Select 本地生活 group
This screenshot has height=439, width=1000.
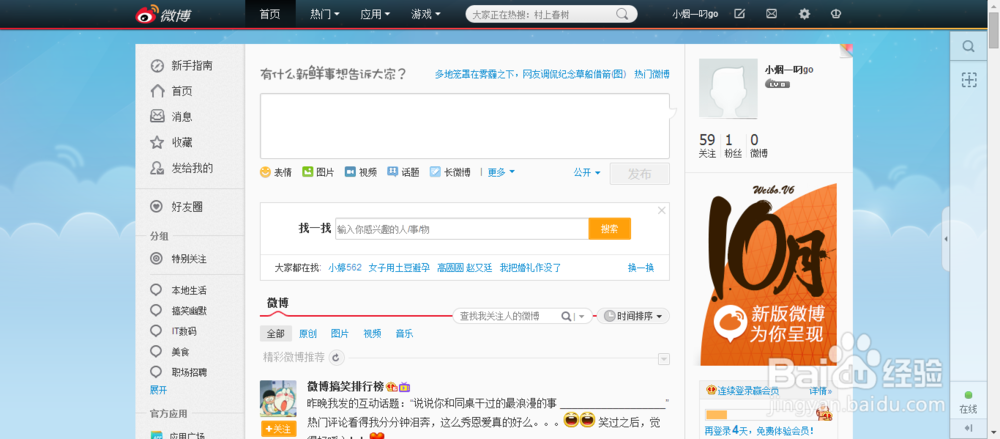[x=178, y=290]
